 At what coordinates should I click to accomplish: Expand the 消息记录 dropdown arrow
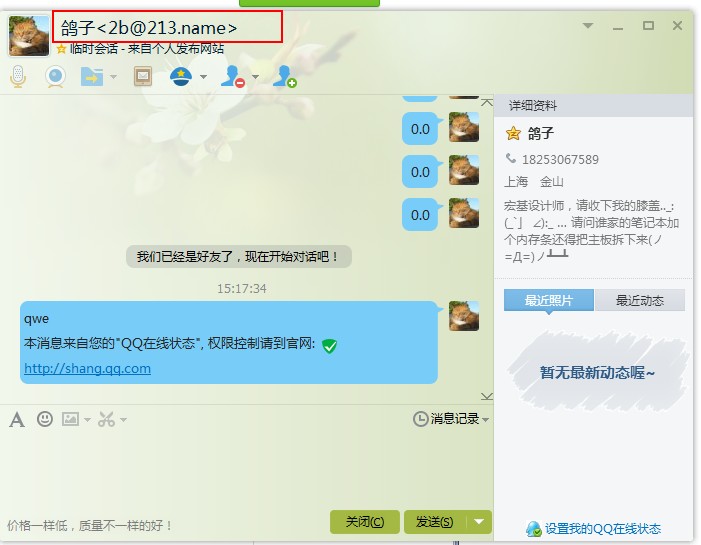click(486, 420)
